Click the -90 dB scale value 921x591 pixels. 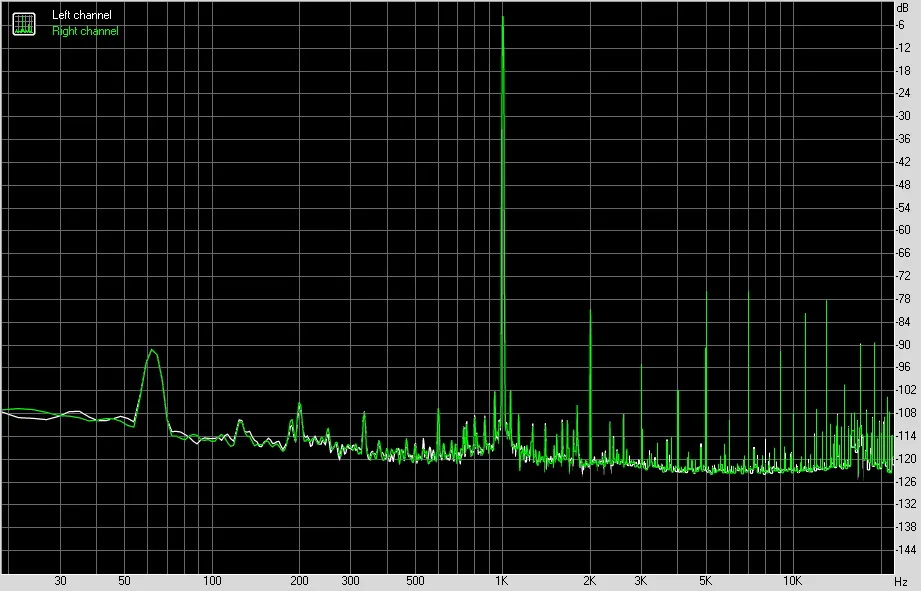coord(903,344)
